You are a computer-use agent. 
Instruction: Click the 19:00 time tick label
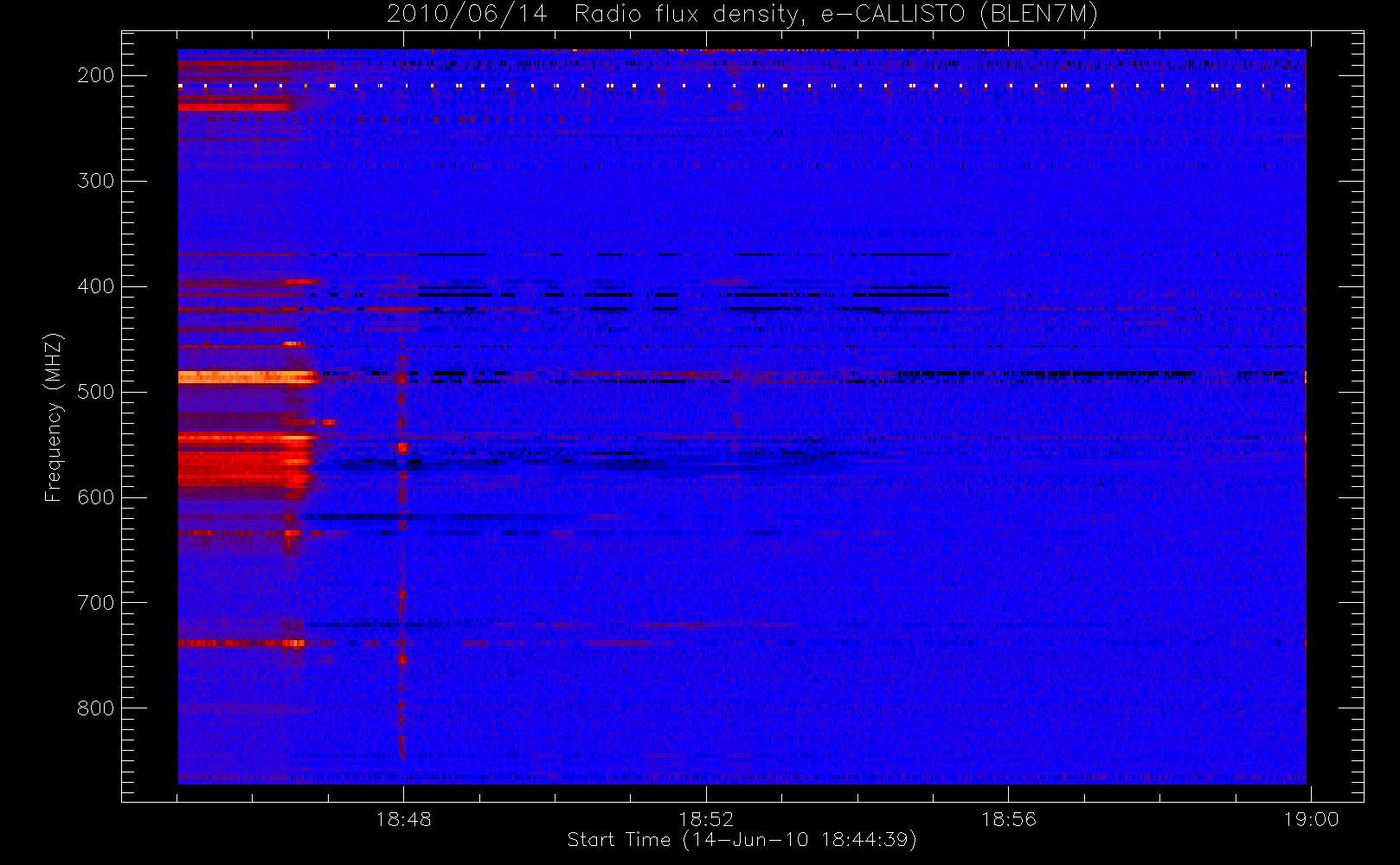point(1311,819)
